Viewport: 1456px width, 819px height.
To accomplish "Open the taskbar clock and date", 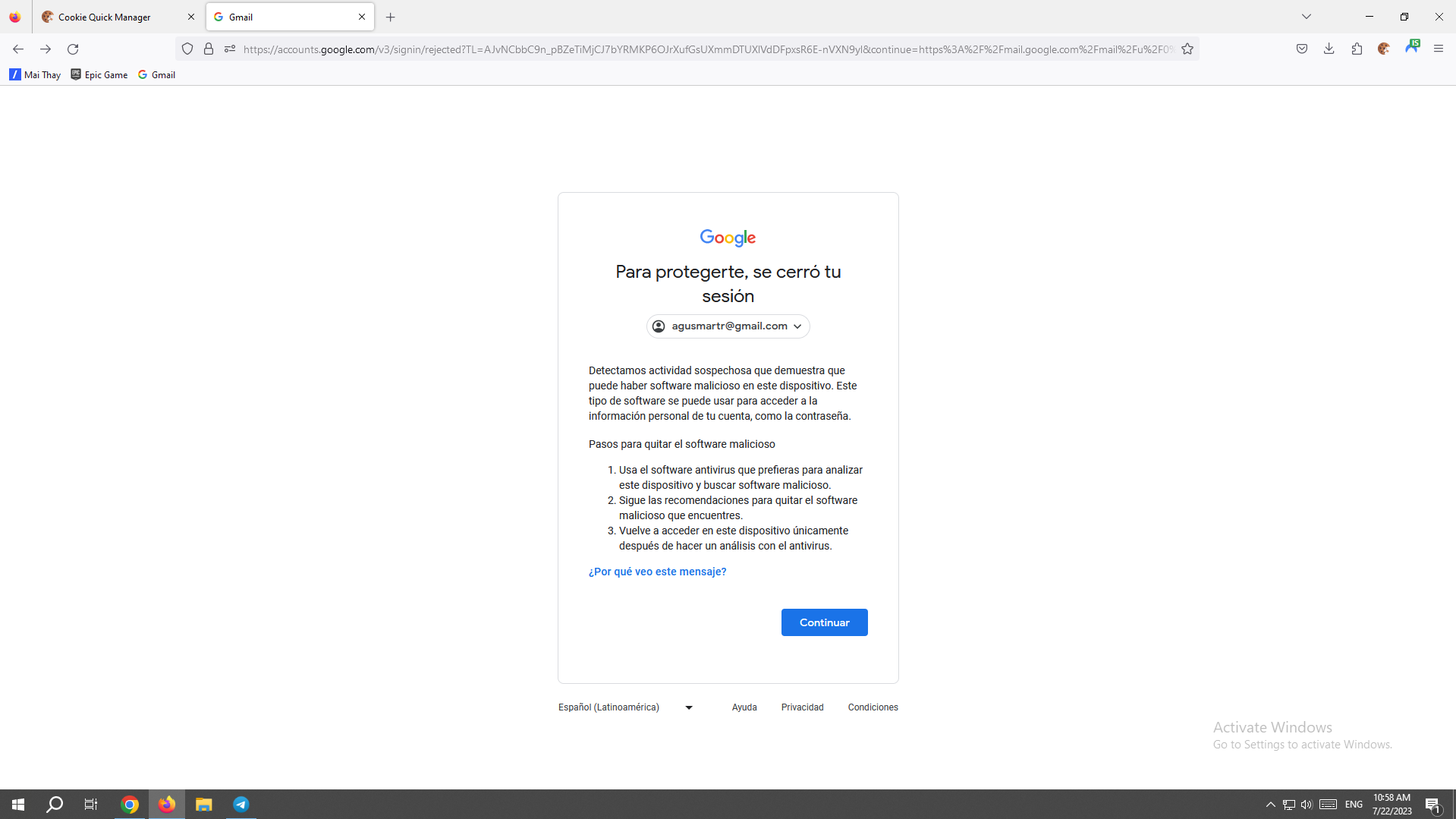I will coord(1392,805).
